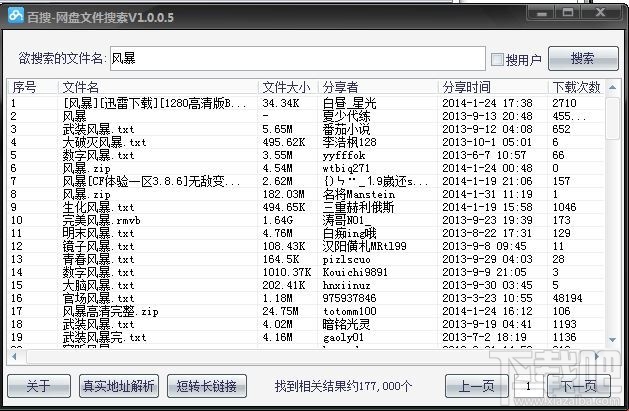The width and height of the screenshot is (629, 411).
Task: Click 短转长链接 button
Action: pos(207,386)
